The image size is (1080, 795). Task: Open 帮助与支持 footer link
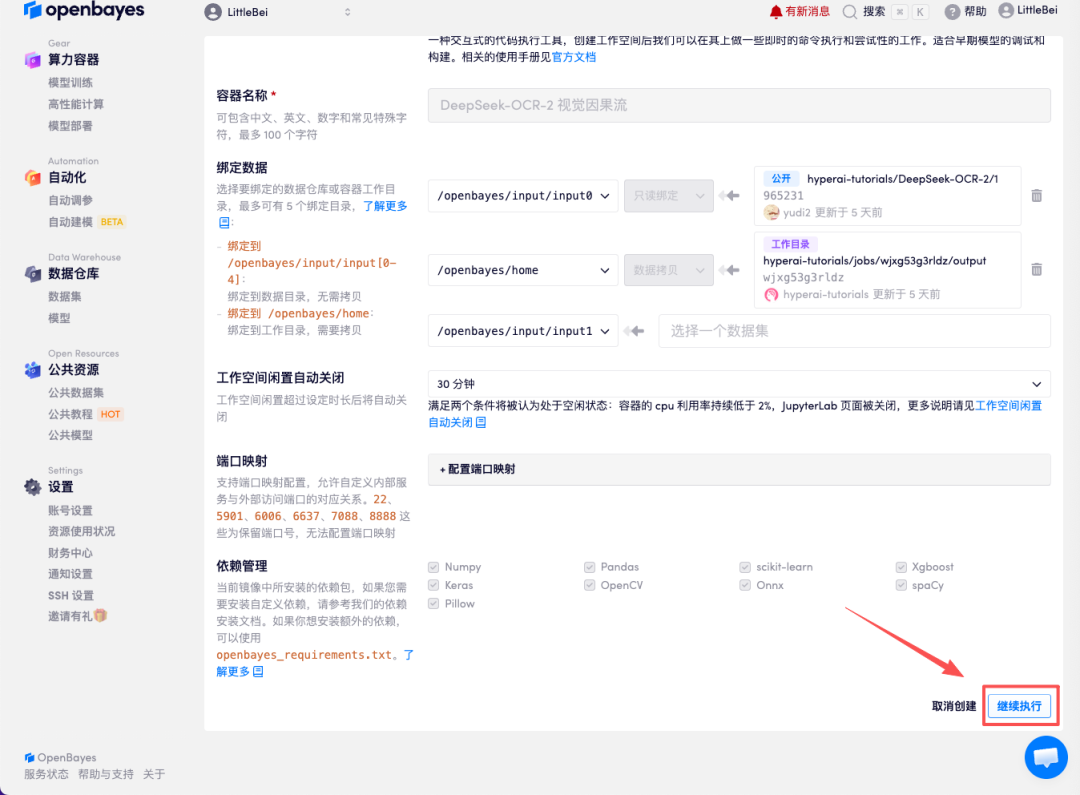click(x=106, y=774)
